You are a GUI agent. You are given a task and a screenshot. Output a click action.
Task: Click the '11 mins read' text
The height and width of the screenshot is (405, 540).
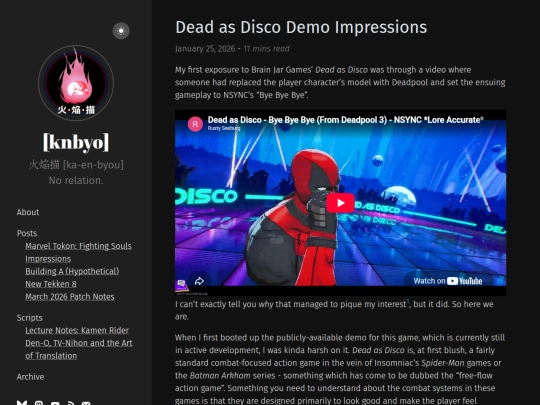(x=267, y=49)
